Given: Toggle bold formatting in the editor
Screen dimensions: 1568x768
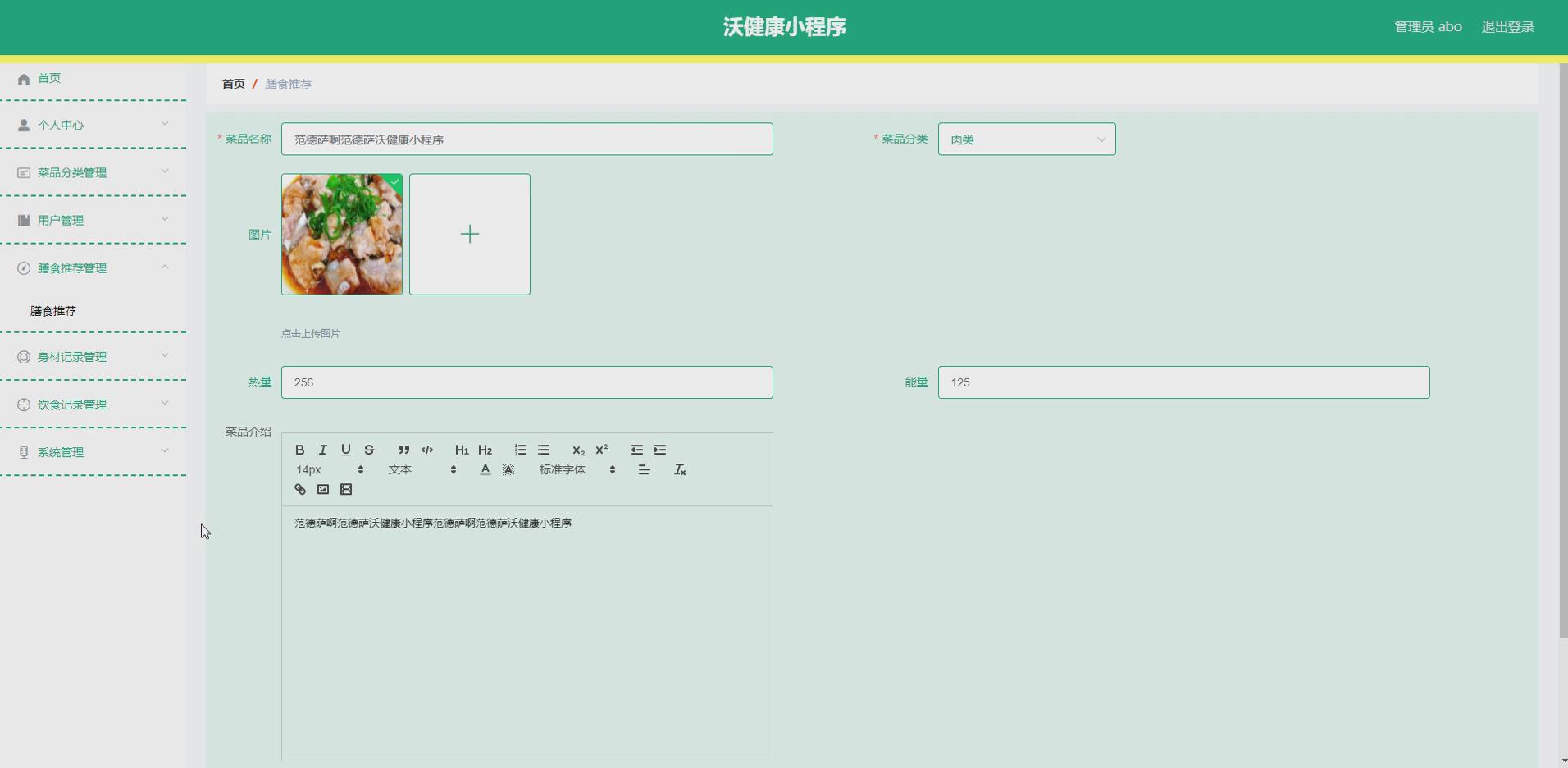Looking at the screenshot, I should coord(300,450).
